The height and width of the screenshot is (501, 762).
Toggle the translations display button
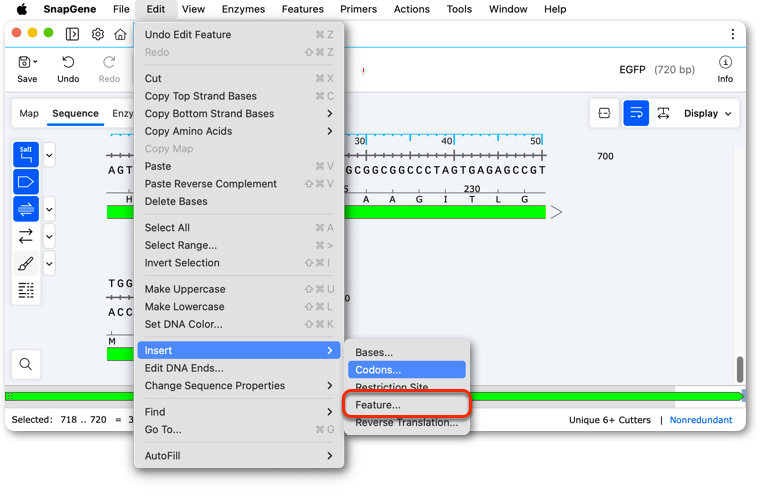click(x=26, y=209)
